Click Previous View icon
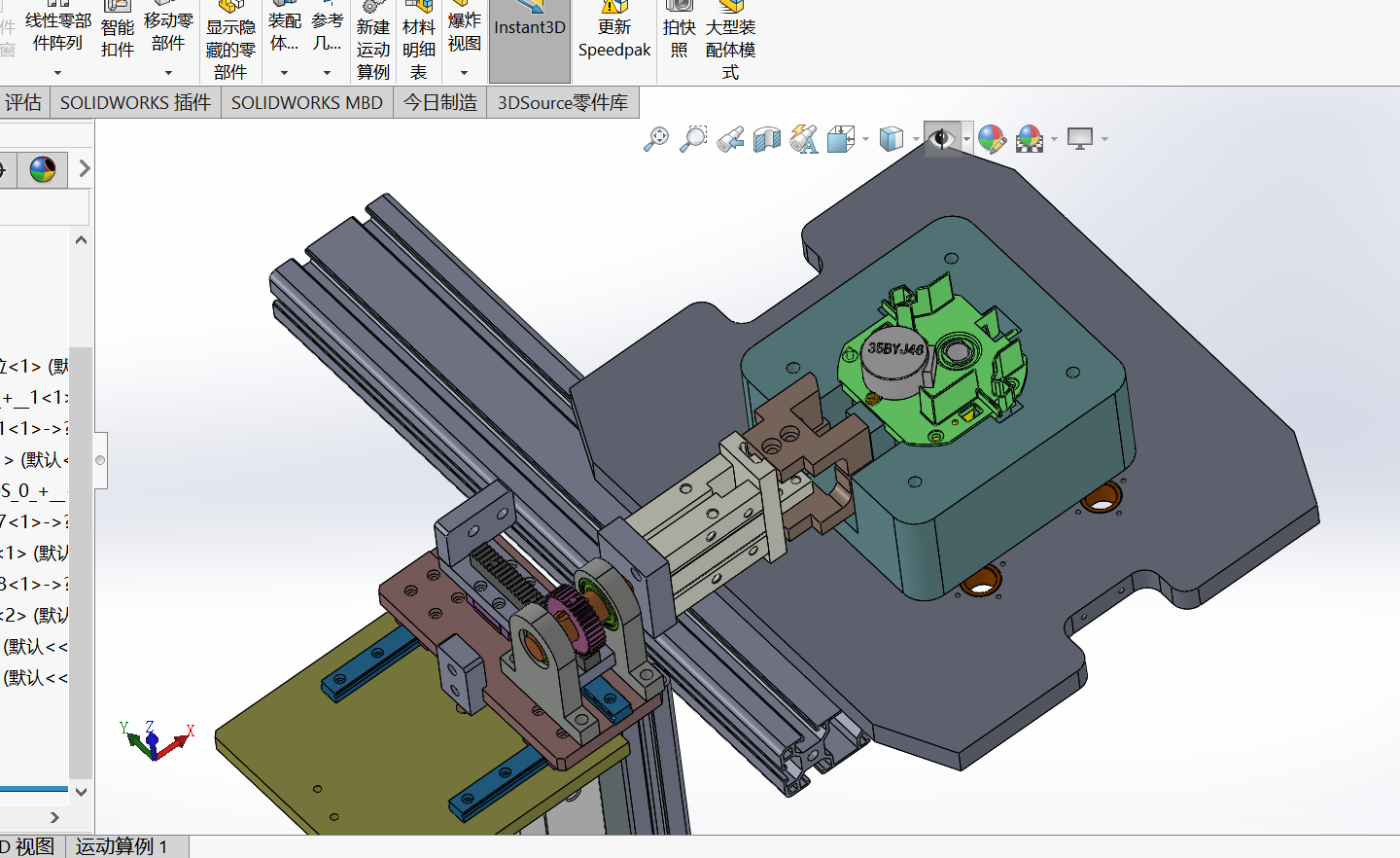1400x858 pixels. click(x=730, y=140)
